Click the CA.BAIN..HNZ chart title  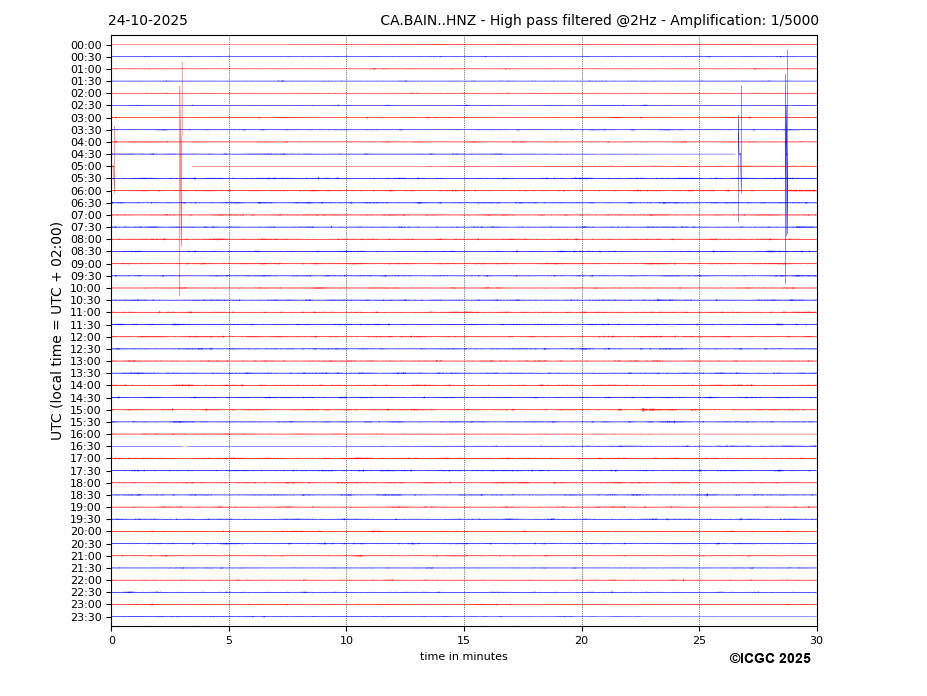[x=598, y=21]
